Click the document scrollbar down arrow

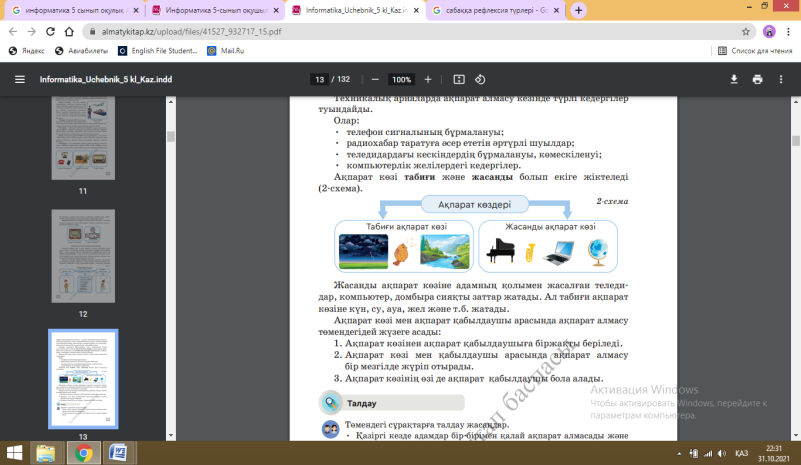[x=796, y=435]
